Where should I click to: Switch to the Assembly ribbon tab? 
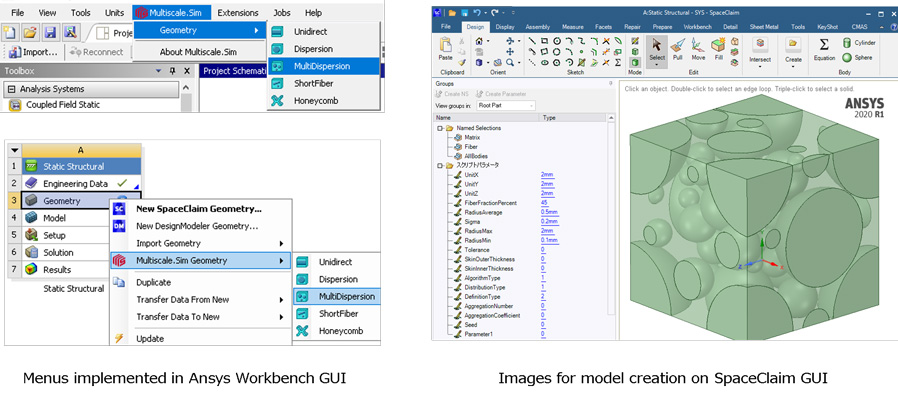click(x=537, y=27)
